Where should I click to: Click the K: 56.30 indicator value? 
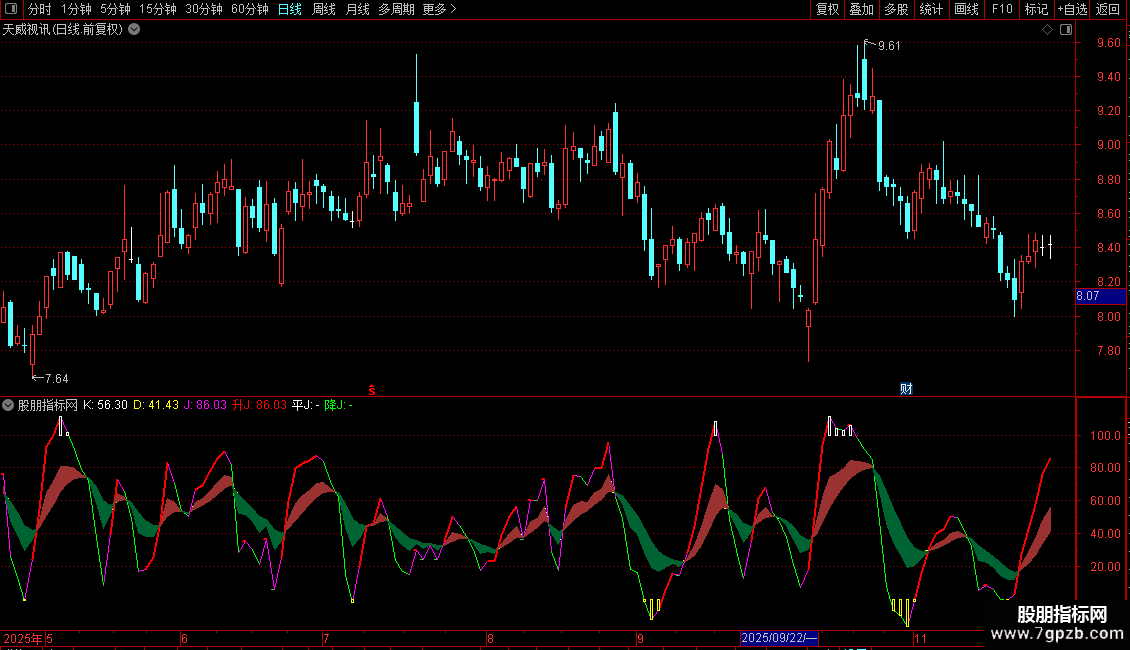pyautogui.click(x=105, y=405)
